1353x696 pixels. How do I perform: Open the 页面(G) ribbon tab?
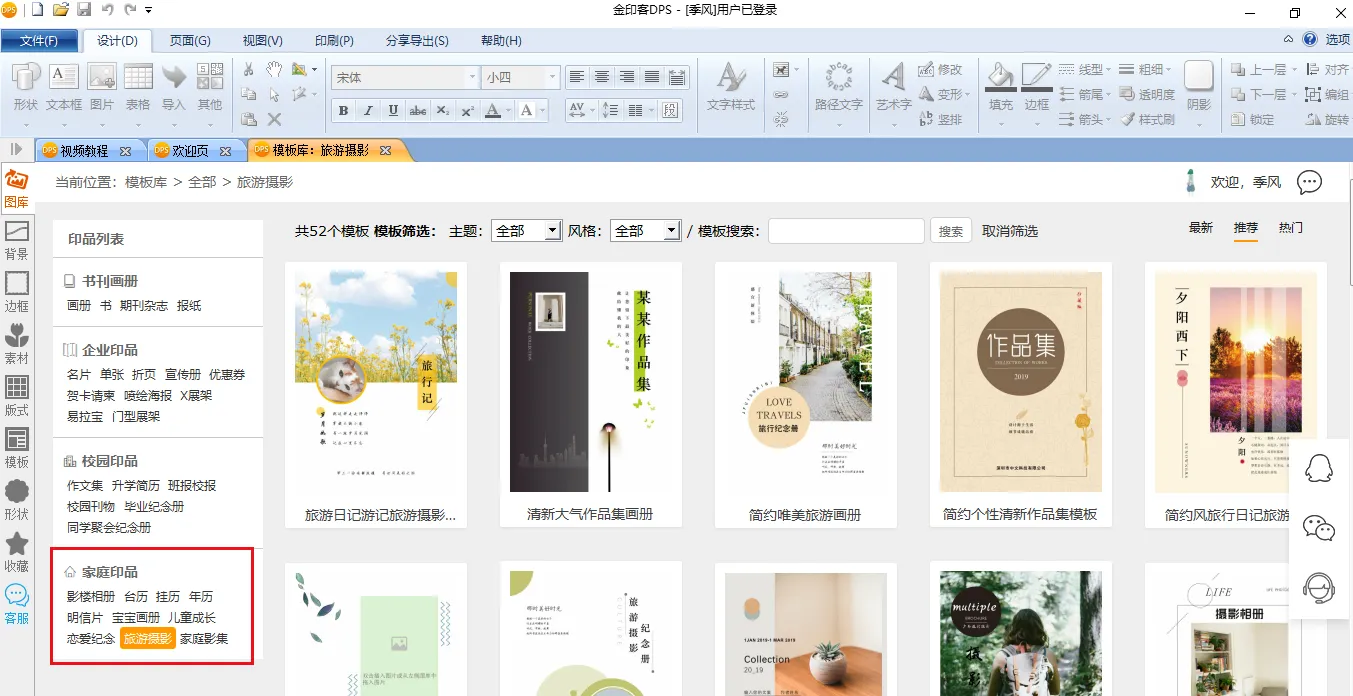point(190,41)
